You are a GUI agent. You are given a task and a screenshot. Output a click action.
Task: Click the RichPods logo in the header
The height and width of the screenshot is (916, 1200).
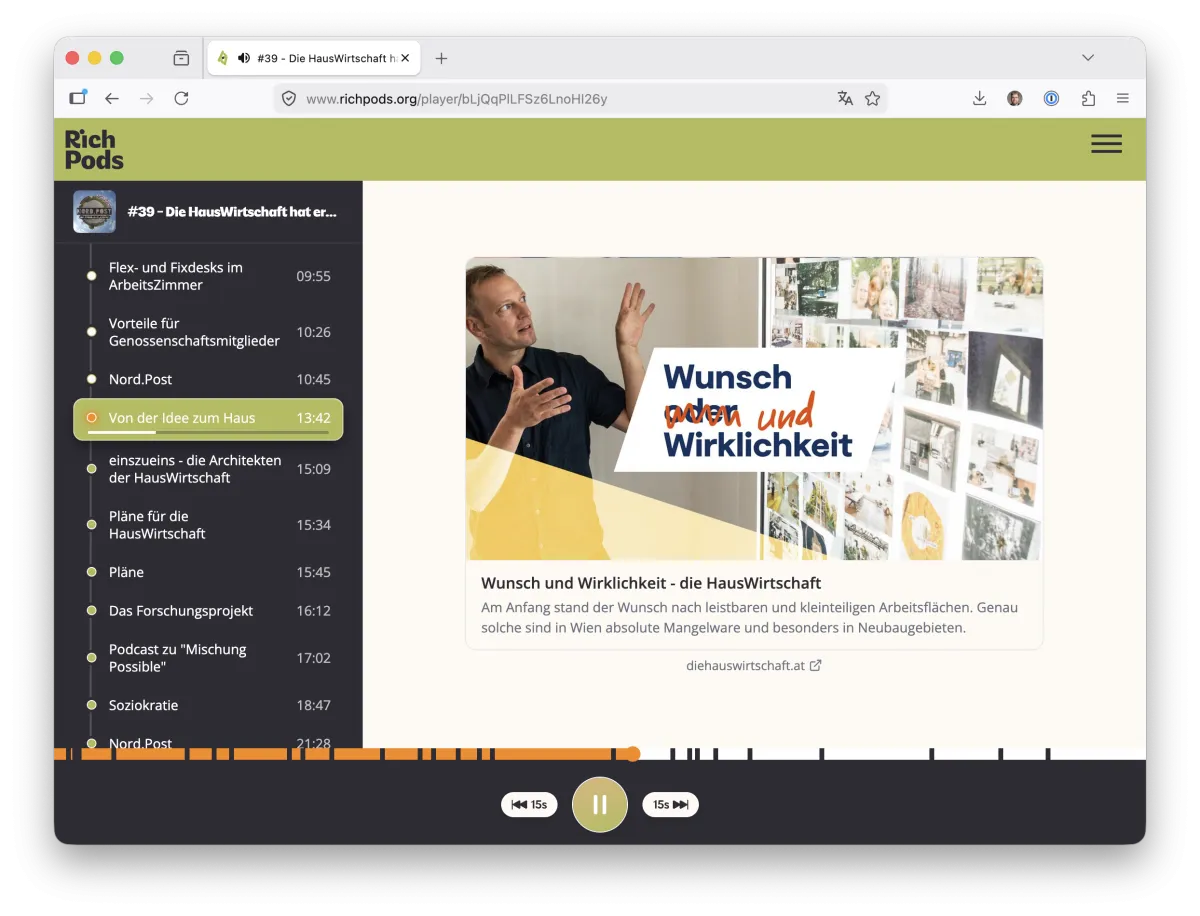point(92,148)
